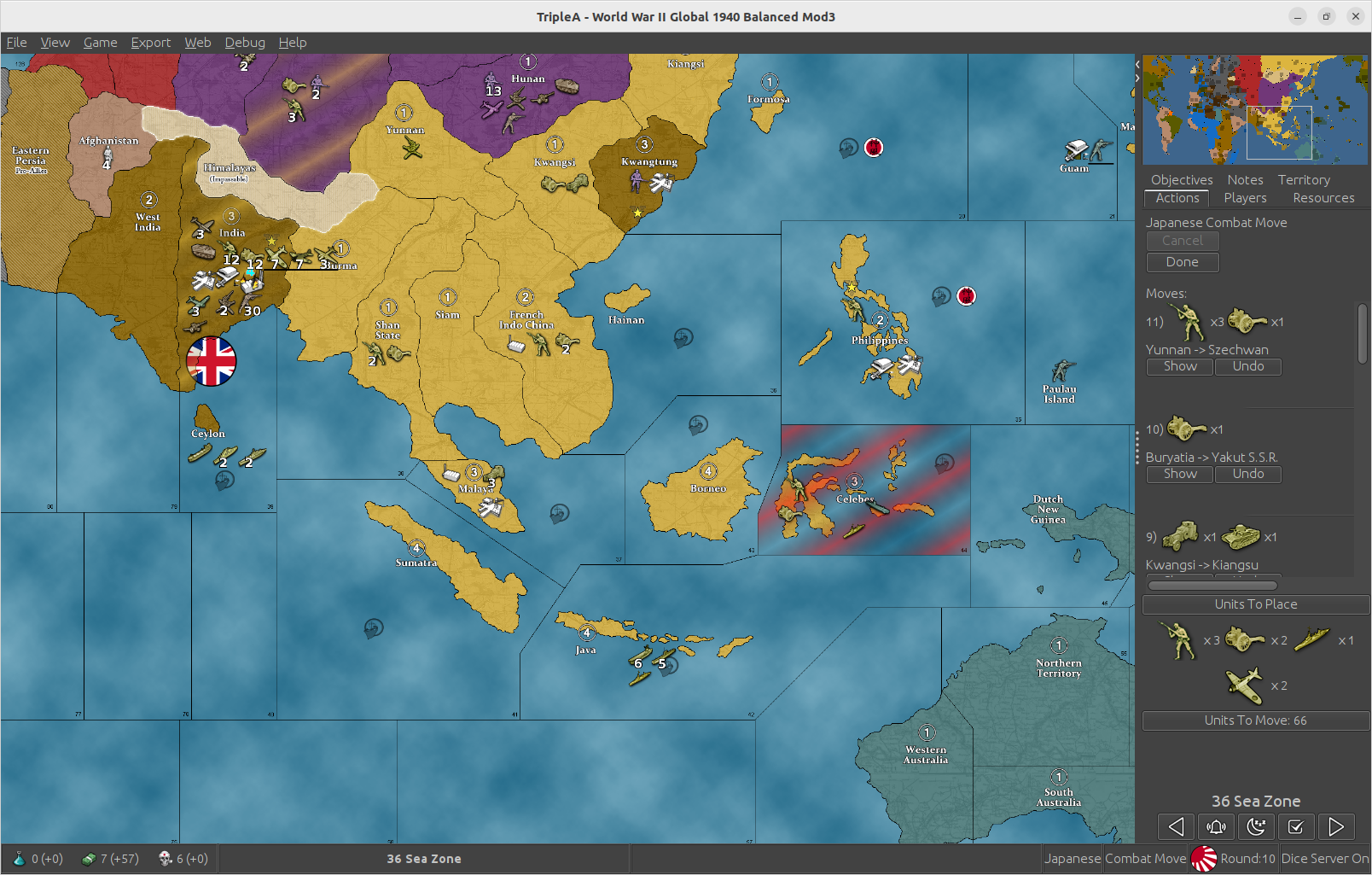This screenshot has width=1372, height=875.
Task: Switch to the Objectives tab
Action: (1182, 180)
